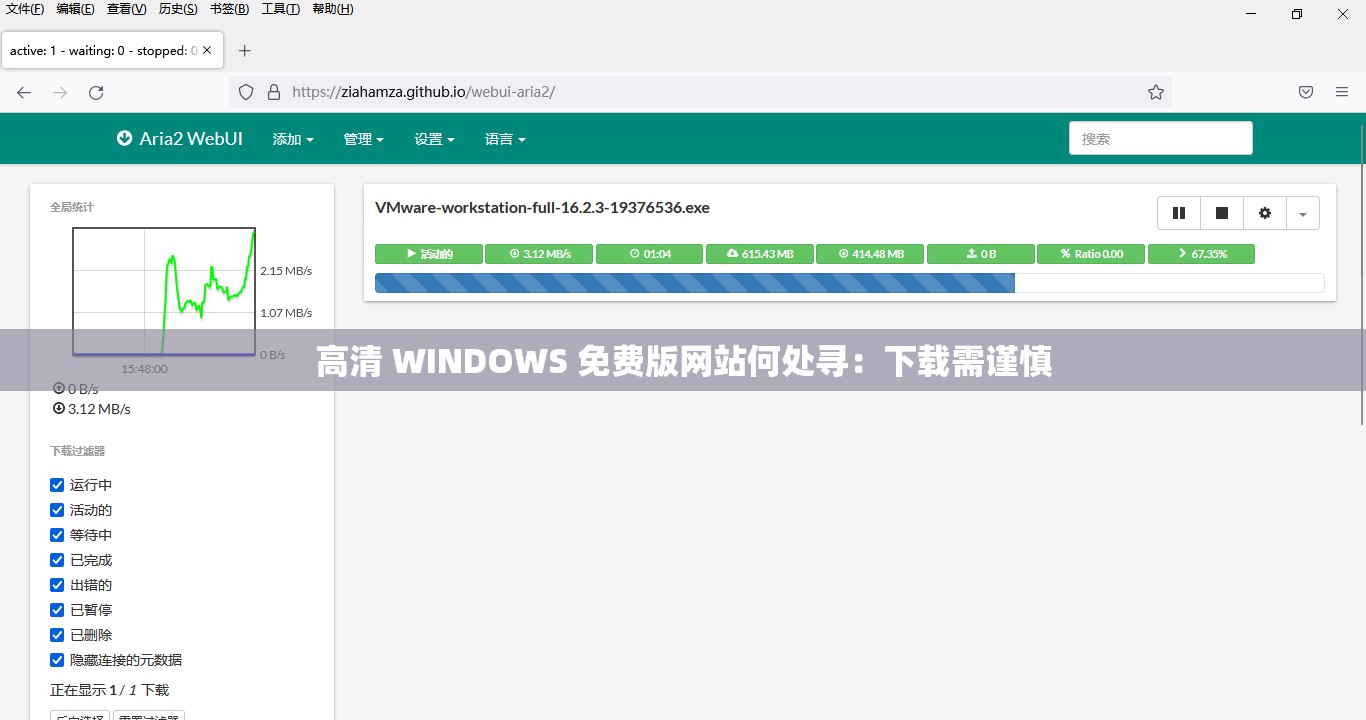Click the 67.35% progress badge
Screen dimensions: 1366x720
[x=1201, y=254]
